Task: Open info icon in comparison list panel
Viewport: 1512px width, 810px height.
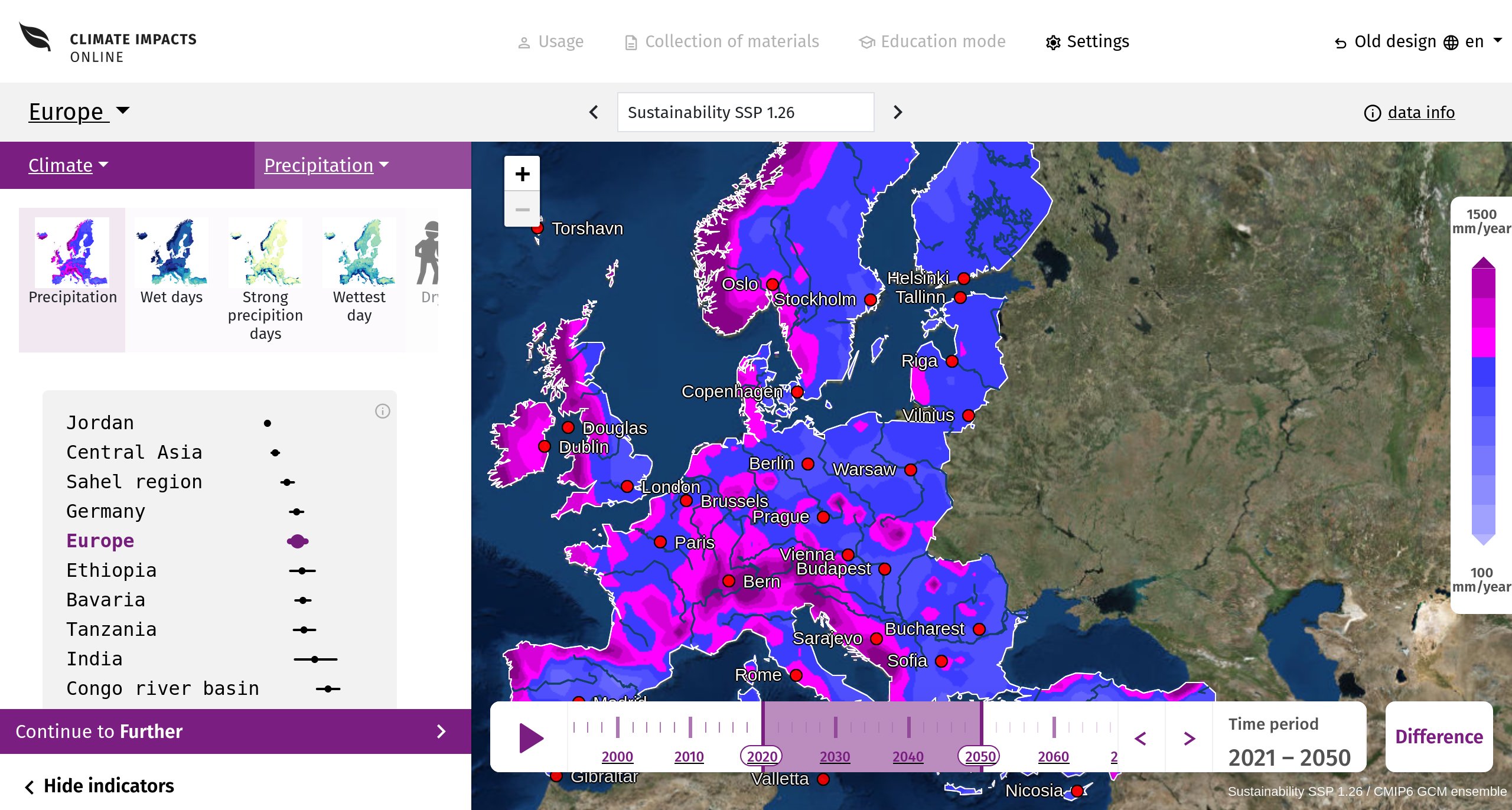Action: coord(383,411)
